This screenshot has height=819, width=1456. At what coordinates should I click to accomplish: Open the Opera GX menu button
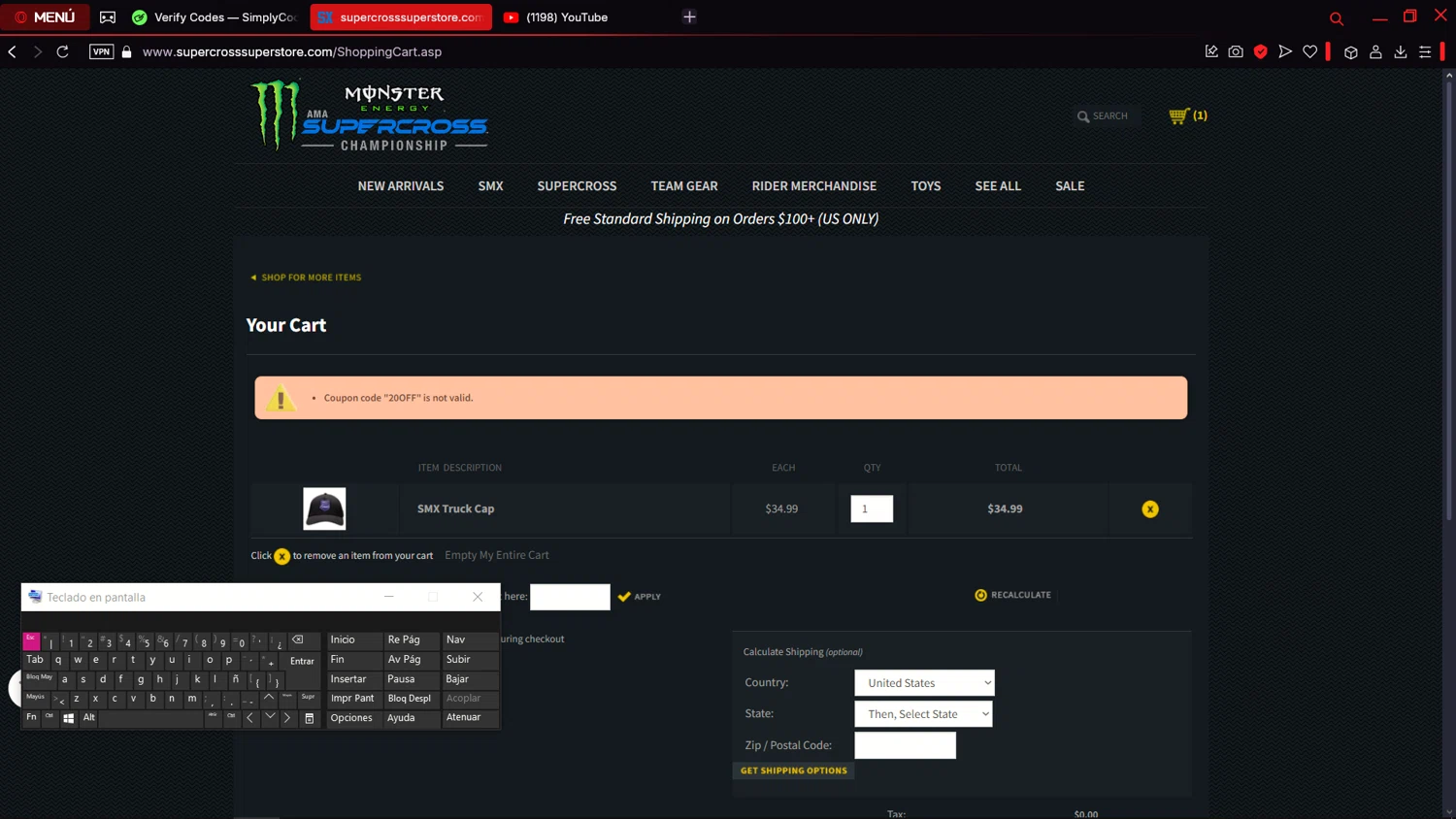click(45, 16)
